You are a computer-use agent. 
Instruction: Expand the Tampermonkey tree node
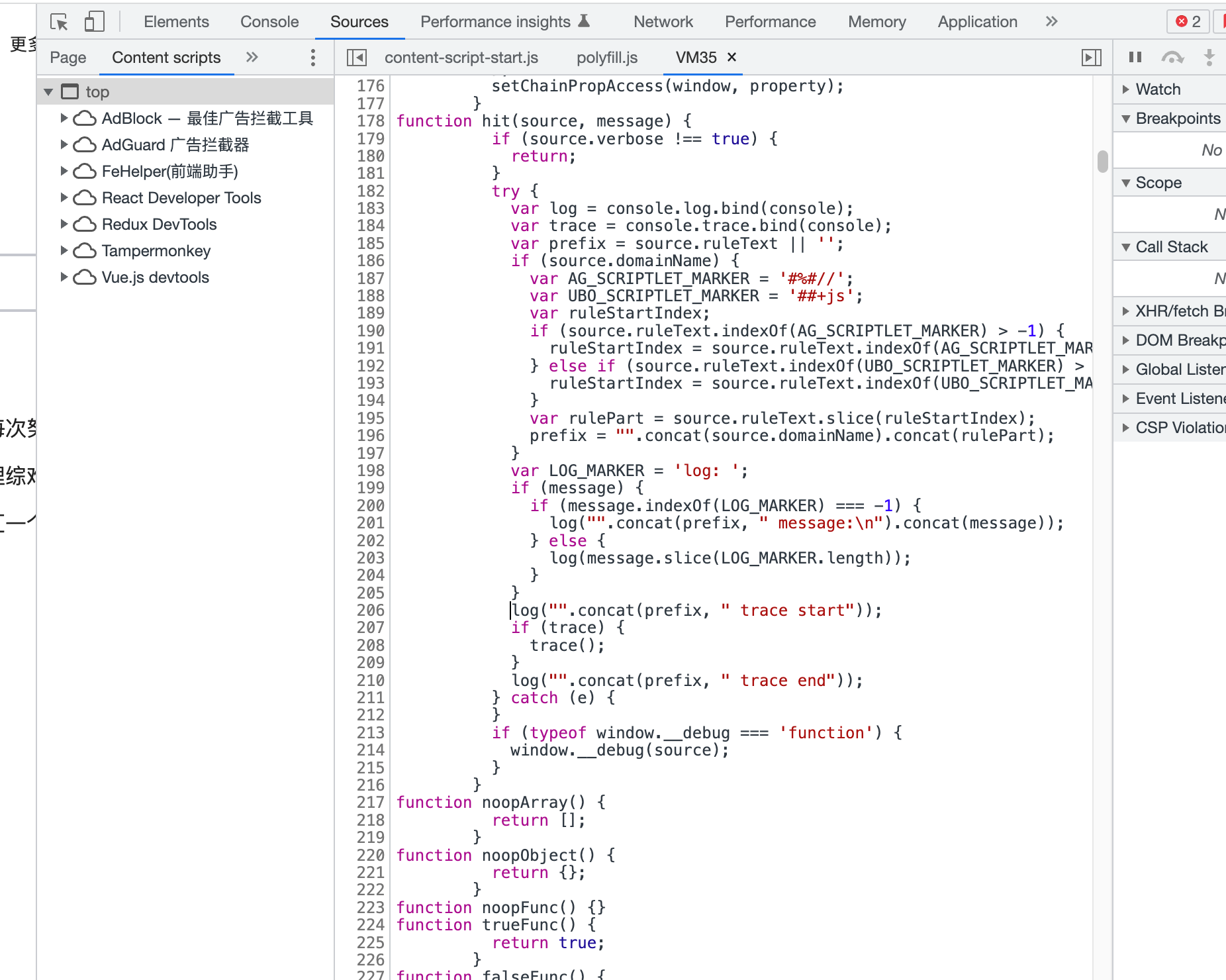[64, 250]
